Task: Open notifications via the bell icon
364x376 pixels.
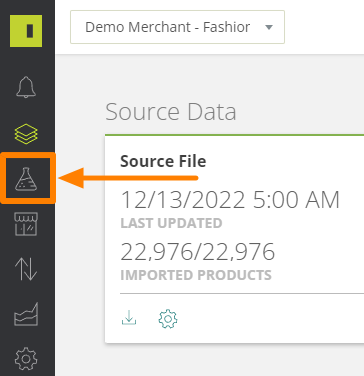Action: click(26, 87)
